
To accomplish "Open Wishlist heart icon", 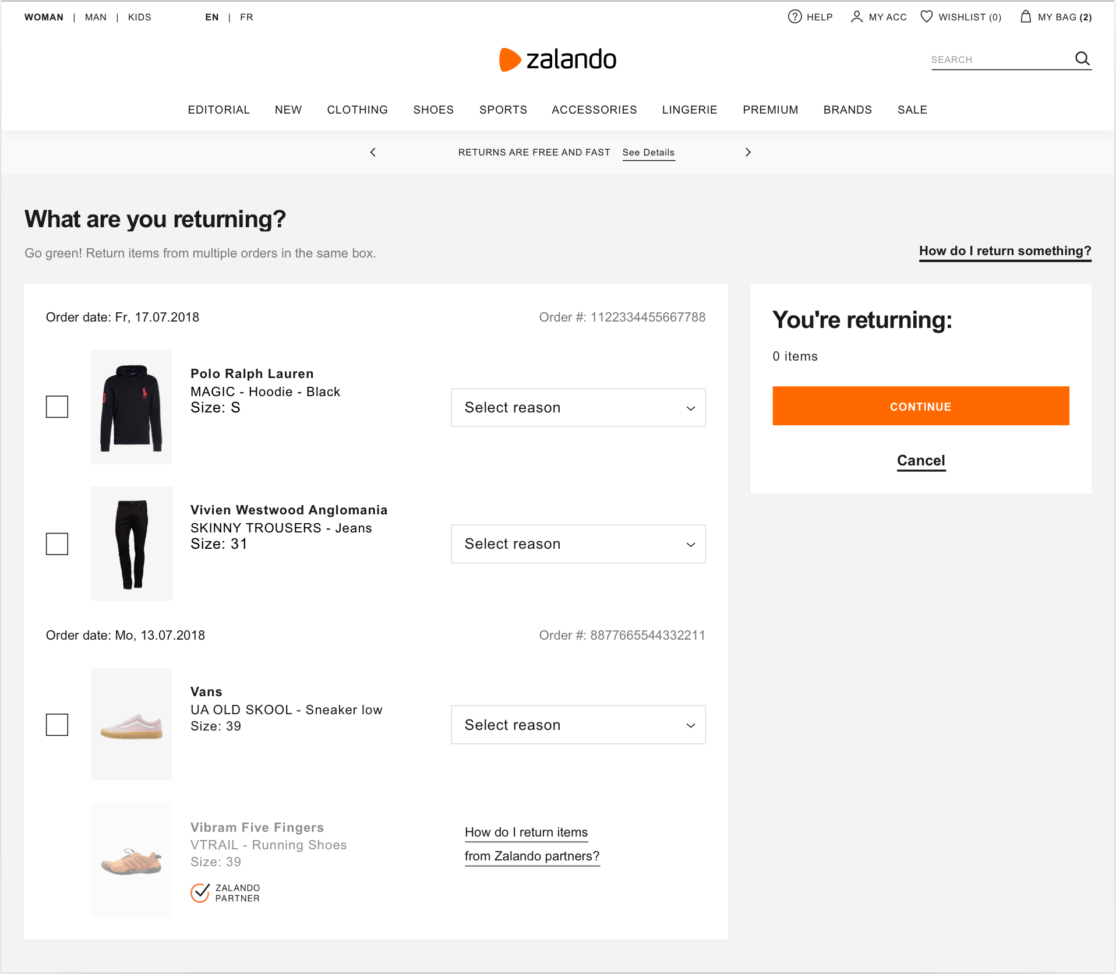I will (927, 17).
